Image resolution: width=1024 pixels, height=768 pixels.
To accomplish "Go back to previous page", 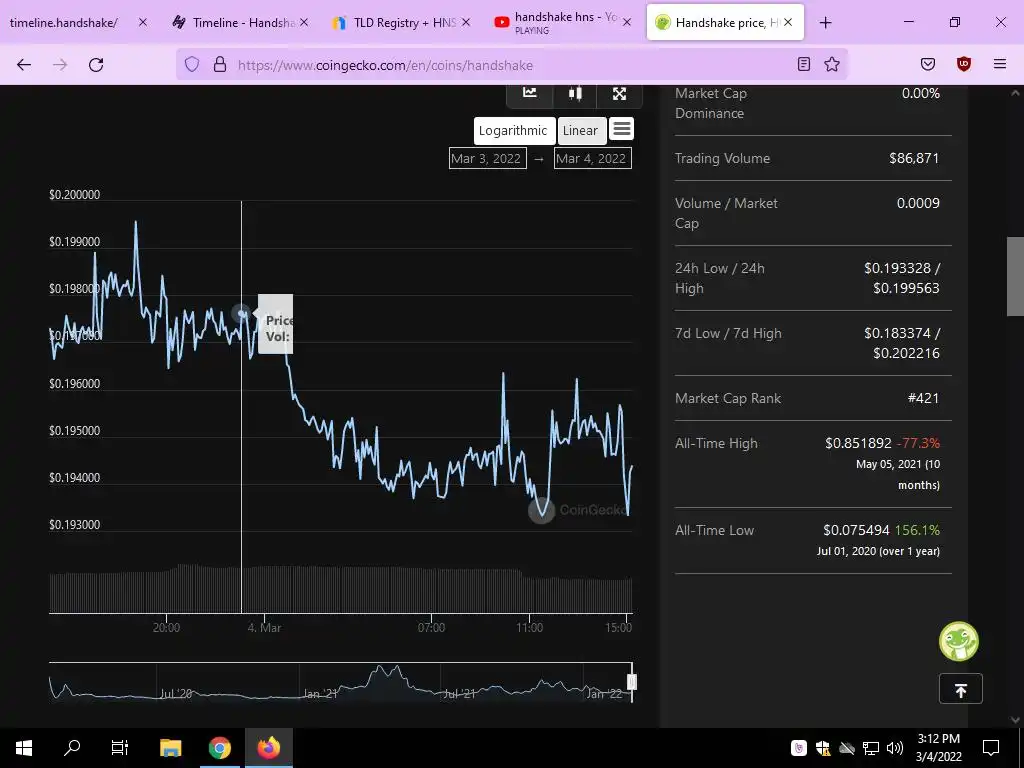I will pos(24,65).
